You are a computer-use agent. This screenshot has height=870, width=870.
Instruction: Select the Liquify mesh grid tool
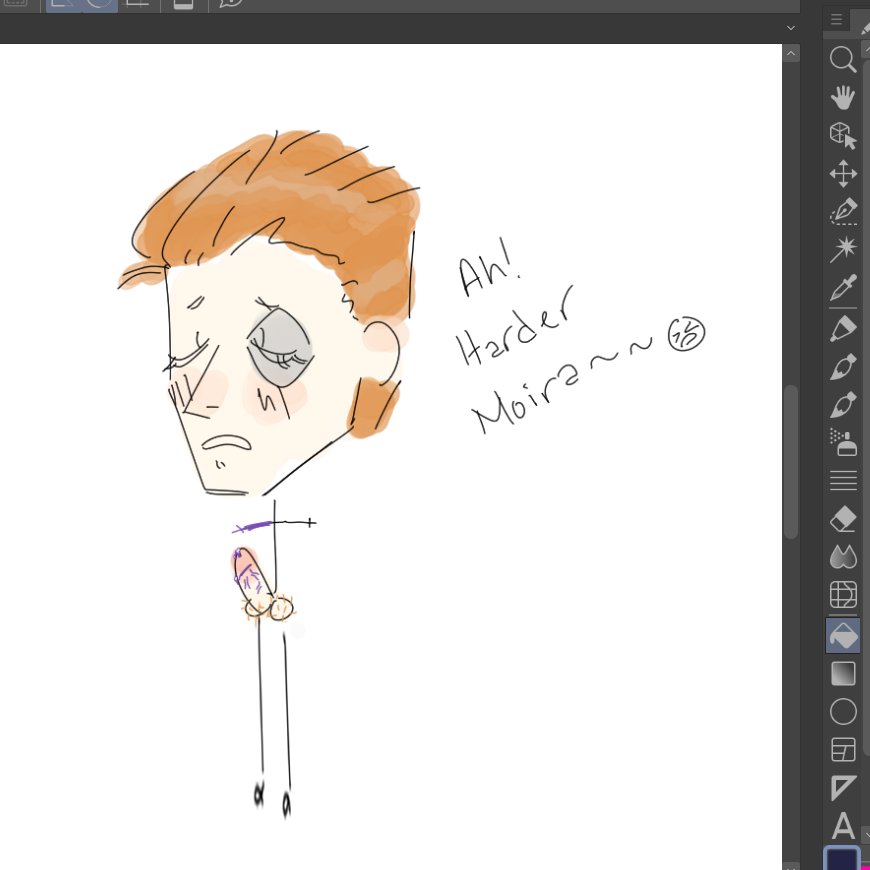tap(843, 595)
